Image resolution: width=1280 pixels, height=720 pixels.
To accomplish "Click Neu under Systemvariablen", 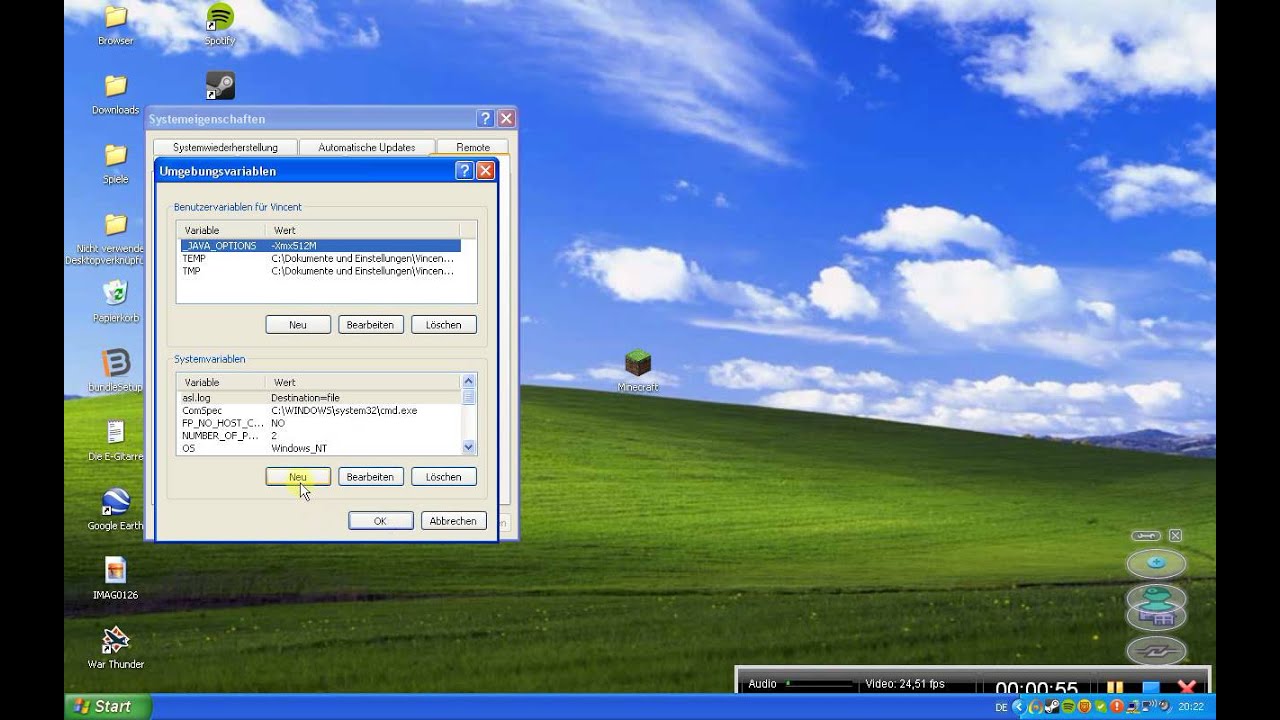I will 298,477.
